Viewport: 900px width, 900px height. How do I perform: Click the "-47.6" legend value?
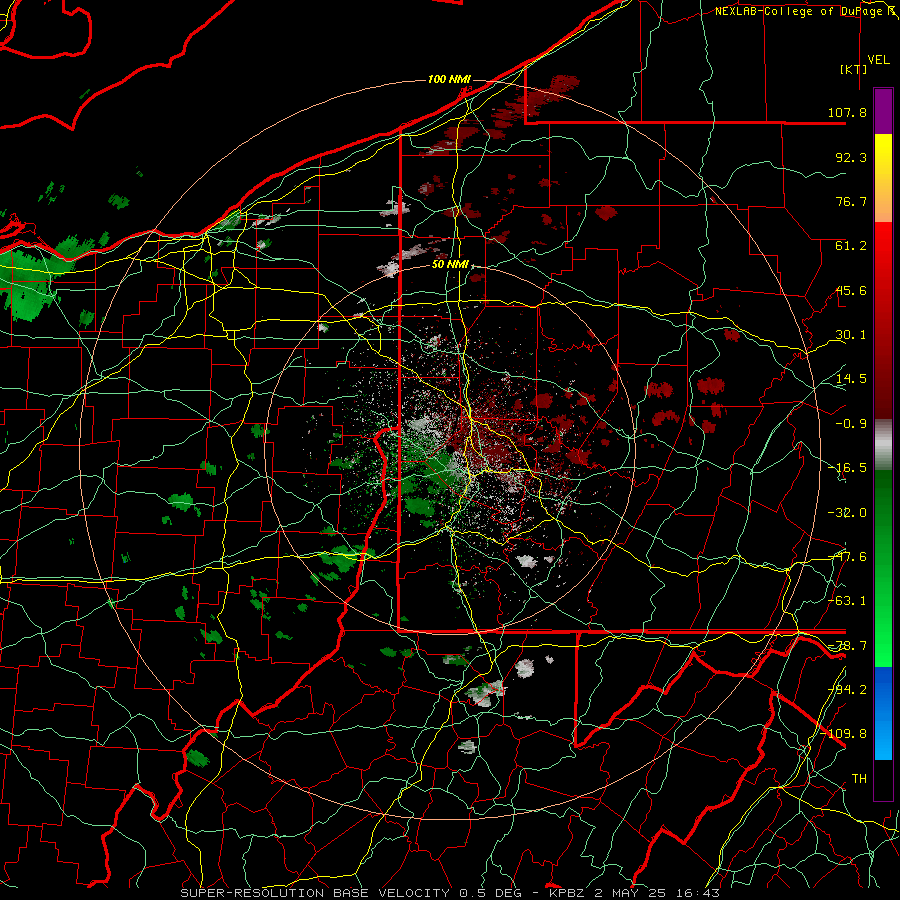tap(847, 557)
